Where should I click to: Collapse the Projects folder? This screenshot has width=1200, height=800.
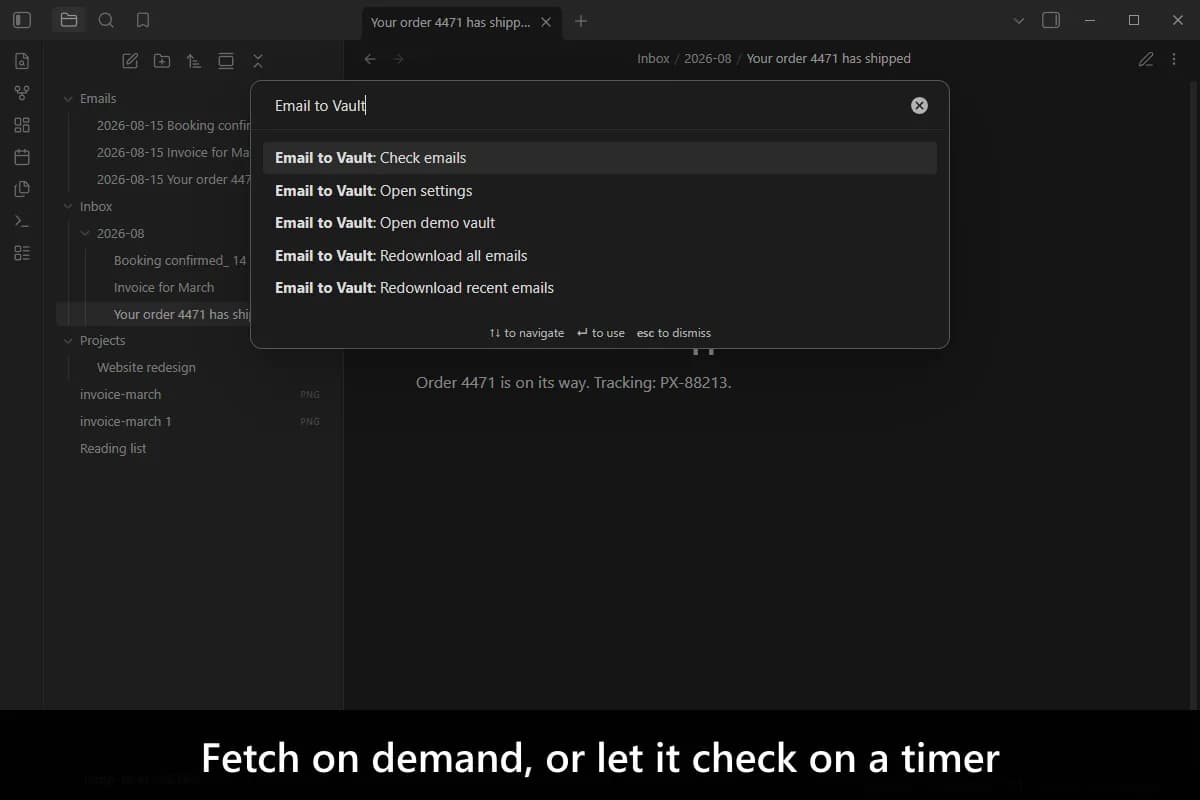(x=68, y=340)
